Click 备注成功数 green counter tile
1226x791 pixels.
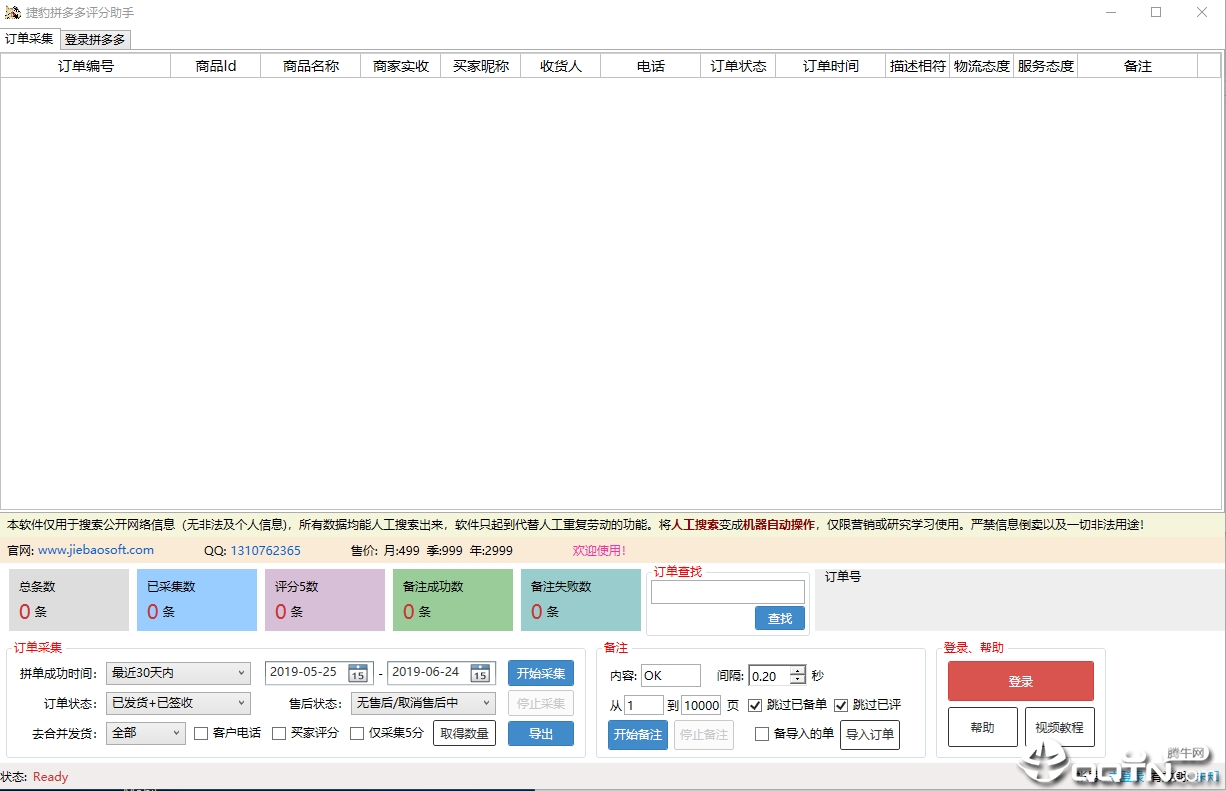pyautogui.click(x=453, y=600)
